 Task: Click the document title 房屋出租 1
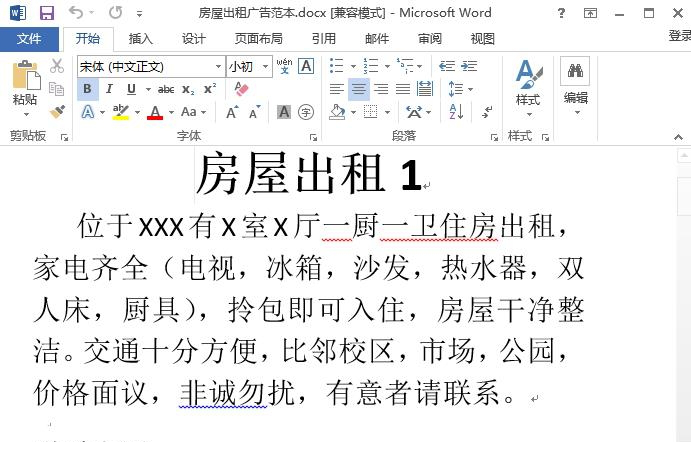308,174
